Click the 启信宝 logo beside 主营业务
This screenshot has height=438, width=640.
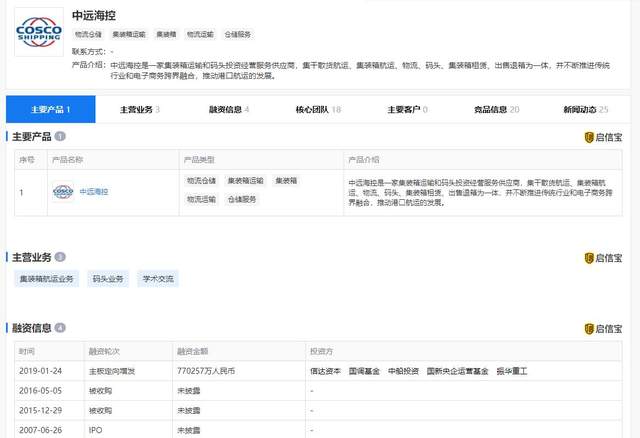tap(604, 258)
